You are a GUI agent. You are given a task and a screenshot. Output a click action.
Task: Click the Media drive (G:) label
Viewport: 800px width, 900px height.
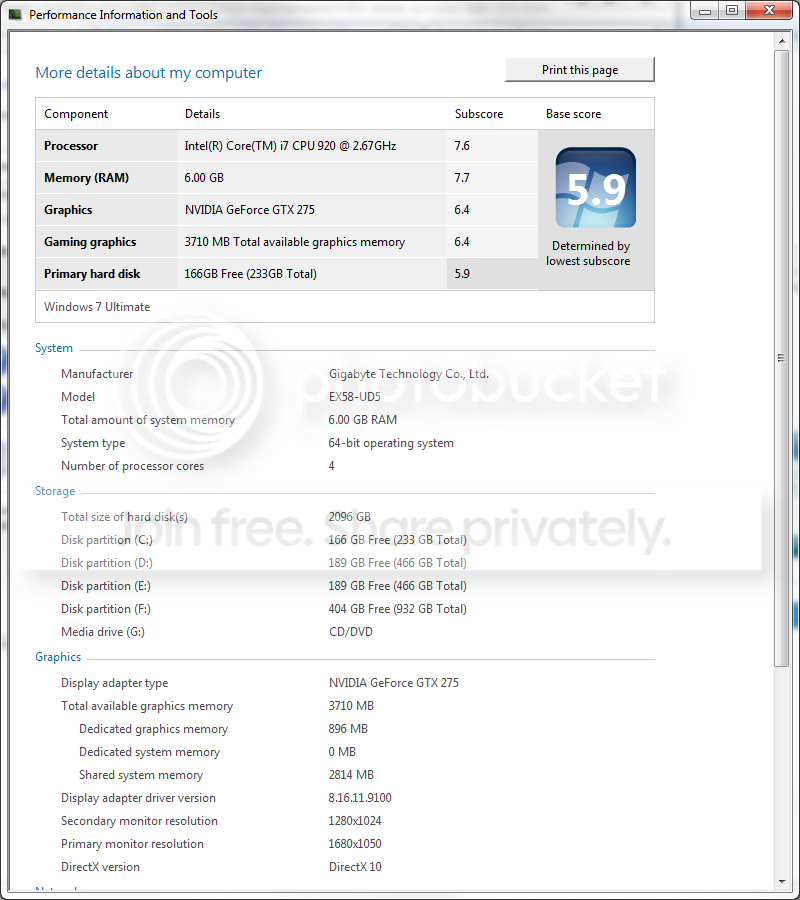click(x=103, y=632)
